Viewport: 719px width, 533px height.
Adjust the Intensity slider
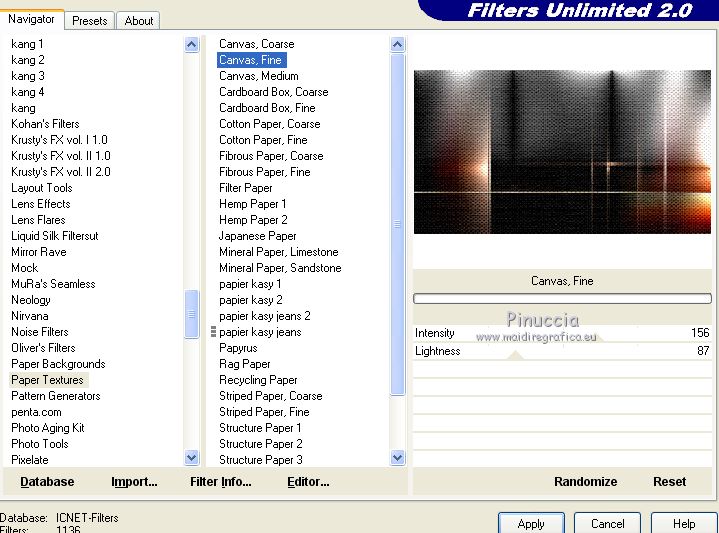coord(562,333)
